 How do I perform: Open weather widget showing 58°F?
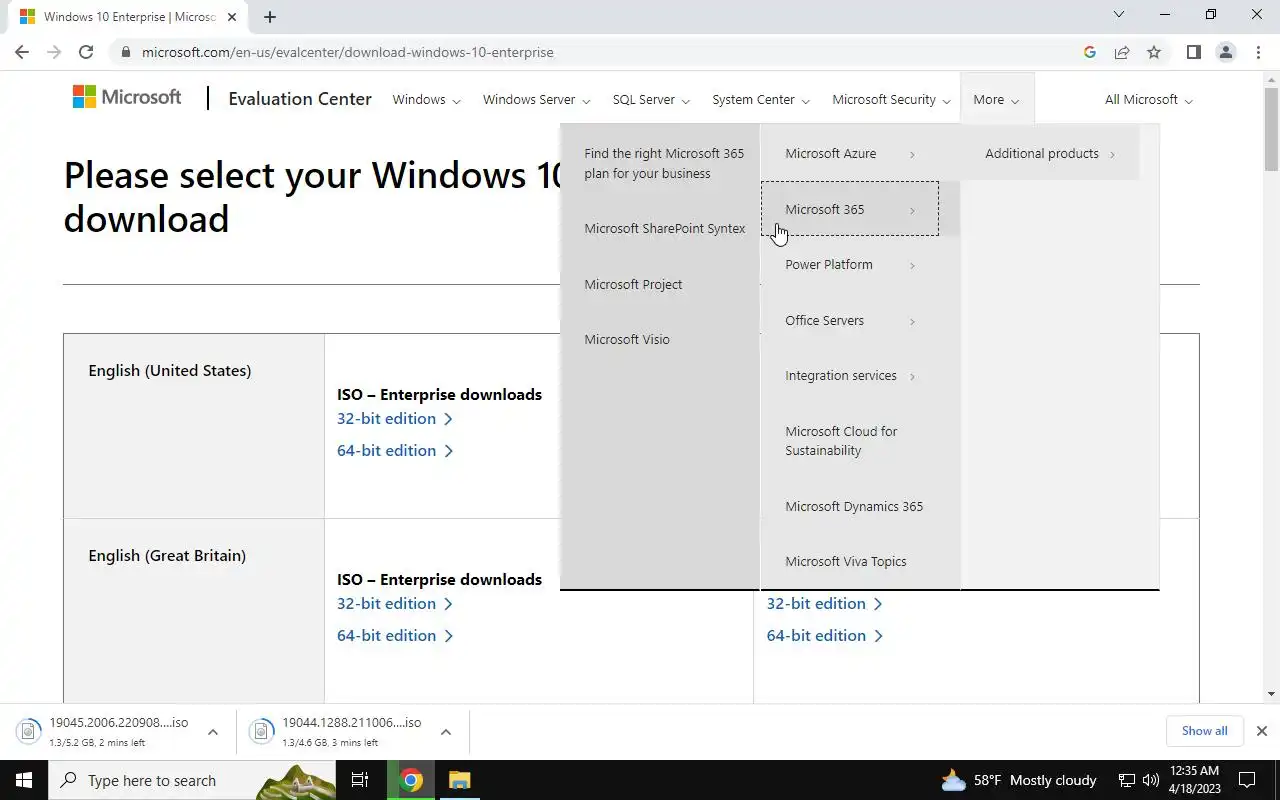tap(1018, 780)
